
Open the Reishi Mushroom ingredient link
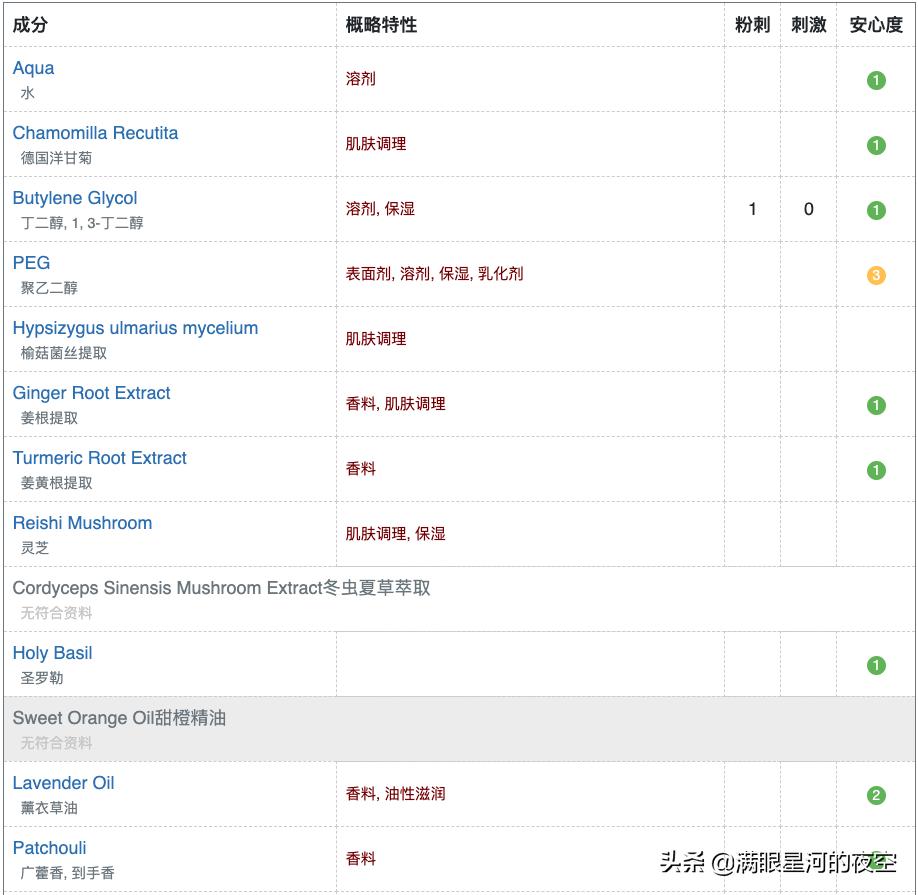[82, 523]
